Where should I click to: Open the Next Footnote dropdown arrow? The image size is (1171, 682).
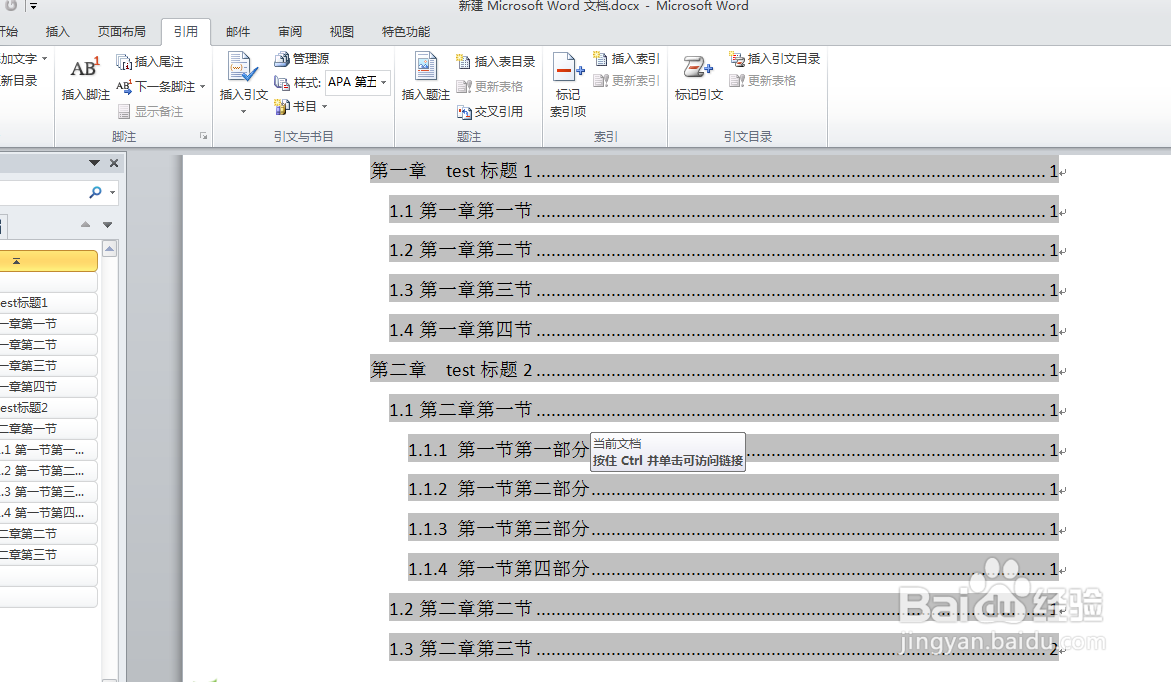202,87
